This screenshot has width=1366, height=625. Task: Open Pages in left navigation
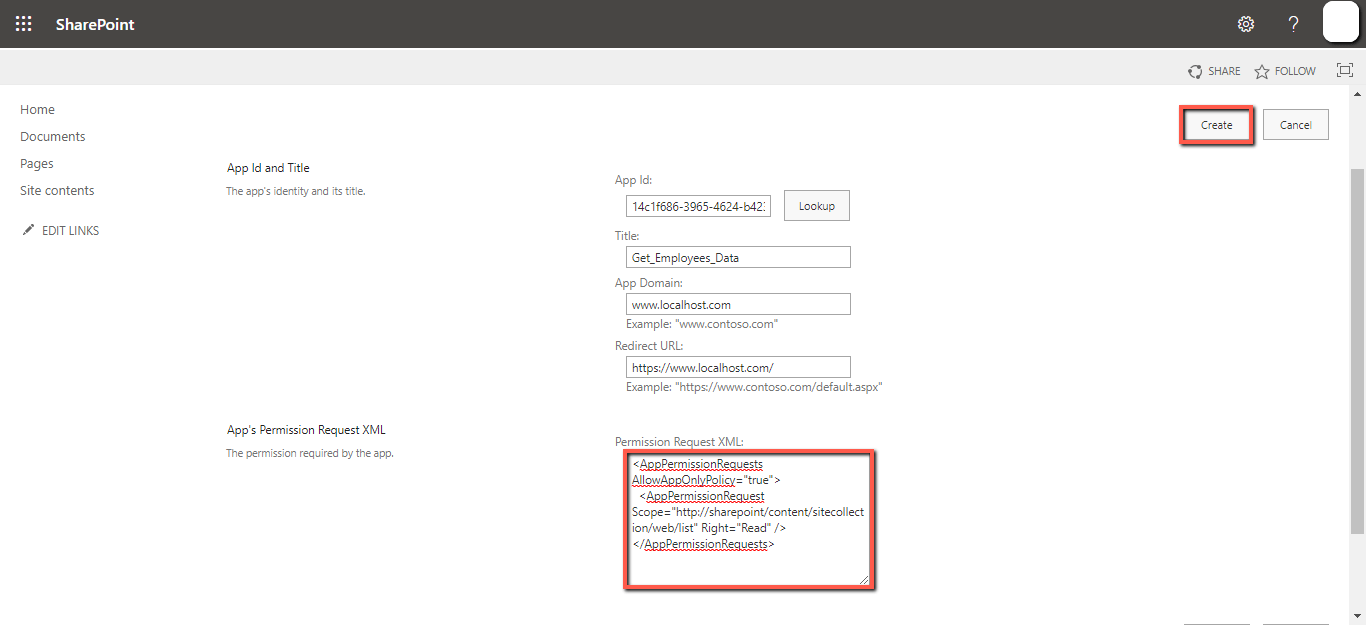pyautogui.click(x=37, y=164)
